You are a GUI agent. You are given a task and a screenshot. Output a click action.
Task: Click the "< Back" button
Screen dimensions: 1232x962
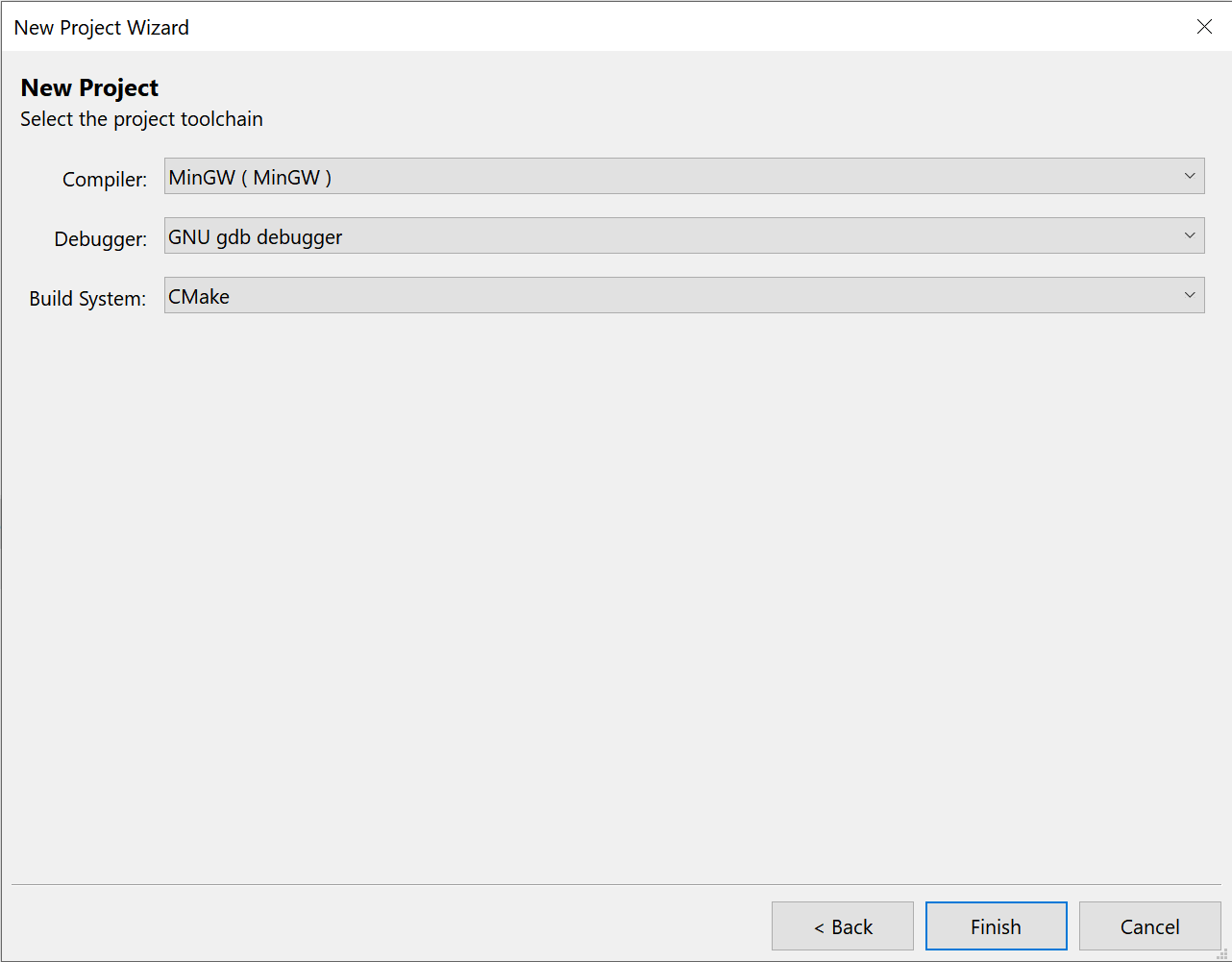click(x=843, y=925)
